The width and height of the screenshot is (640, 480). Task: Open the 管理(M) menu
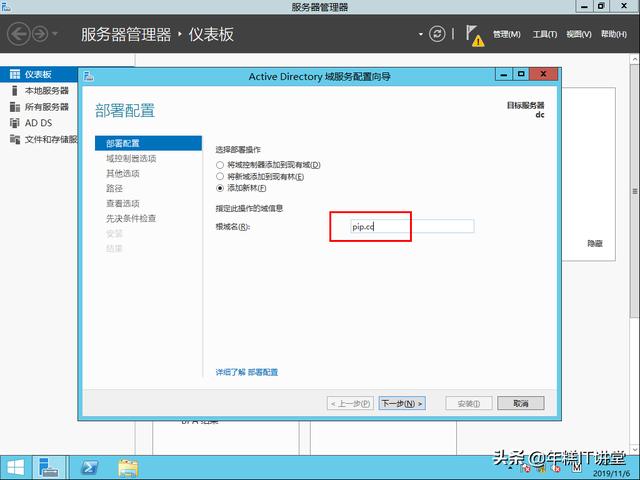(x=507, y=34)
